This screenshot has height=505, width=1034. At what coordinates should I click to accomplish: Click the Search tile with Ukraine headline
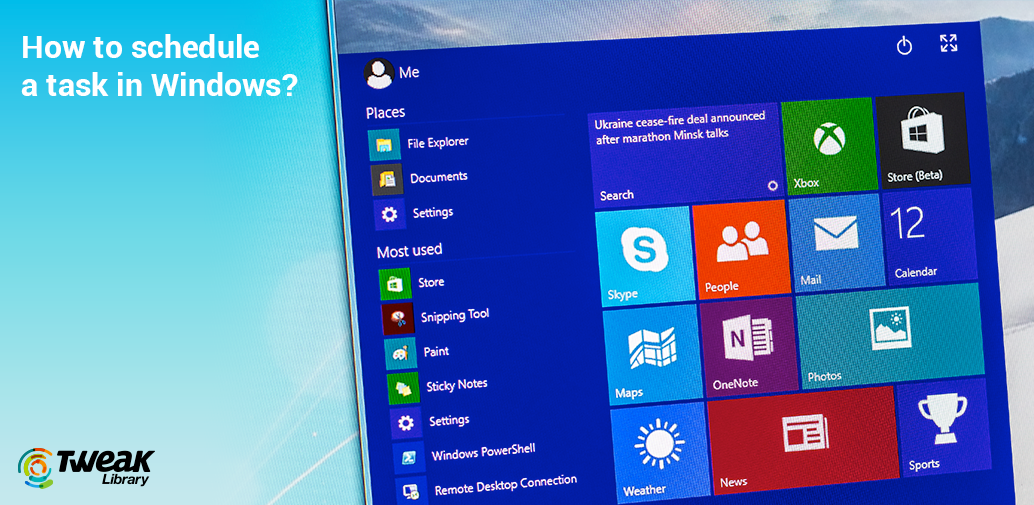click(x=686, y=155)
